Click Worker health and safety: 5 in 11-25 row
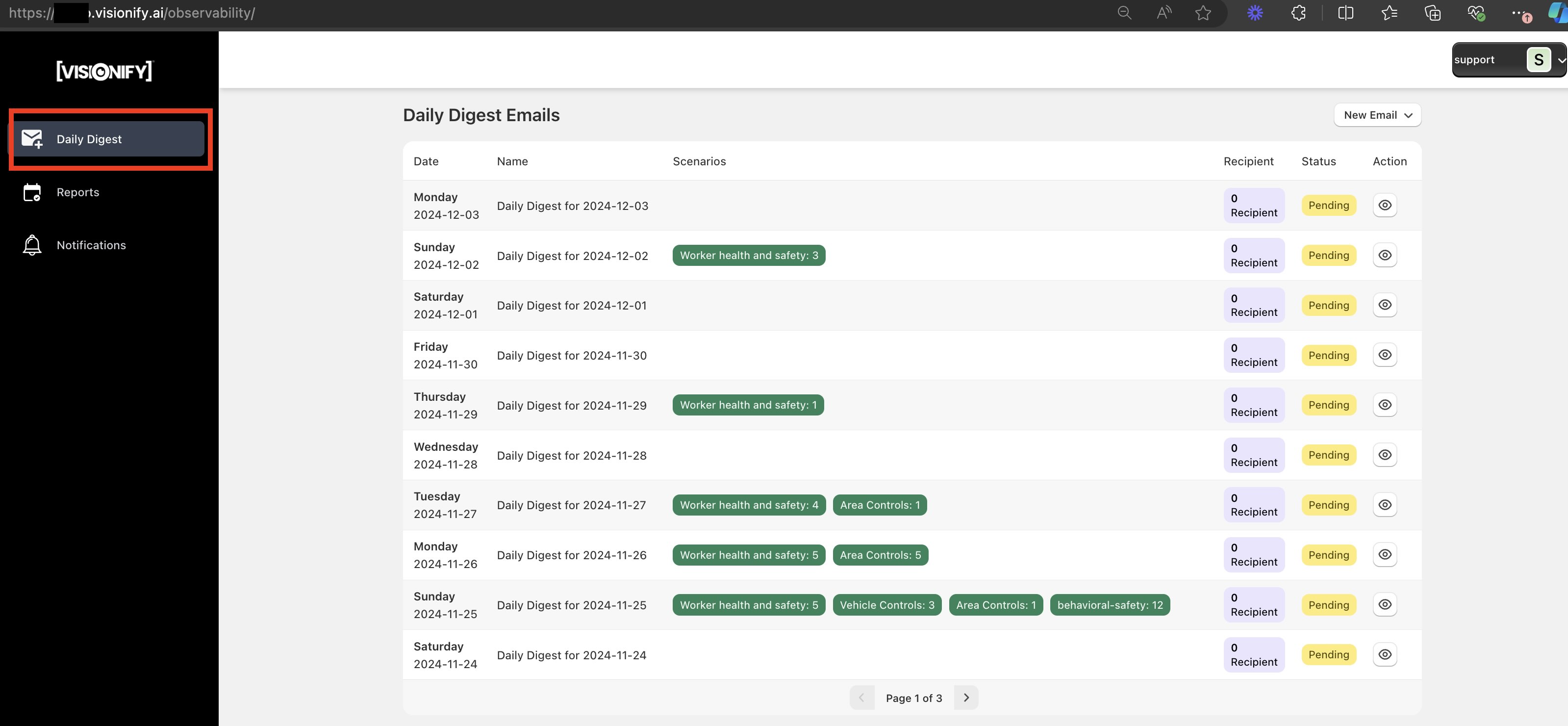The width and height of the screenshot is (1568, 726). pyautogui.click(x=749, y=605)
